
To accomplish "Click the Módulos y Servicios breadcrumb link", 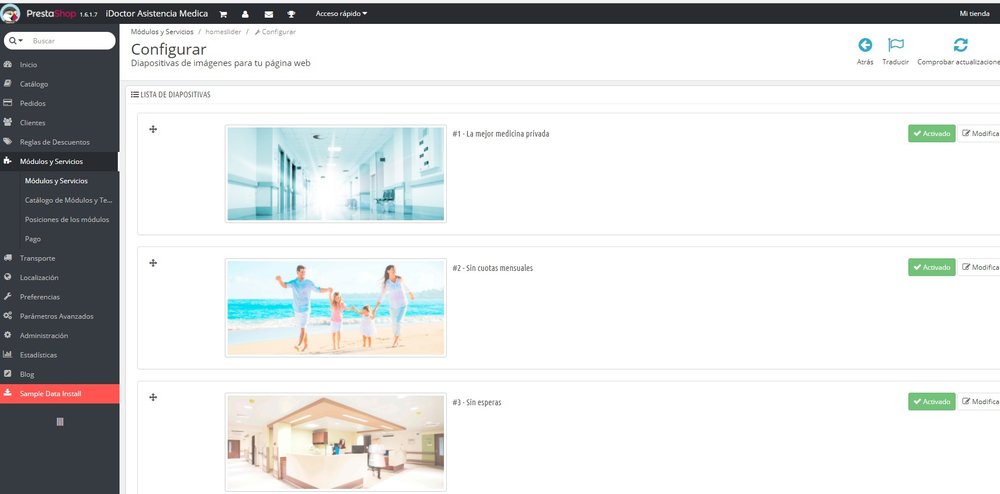I will 162,31.
